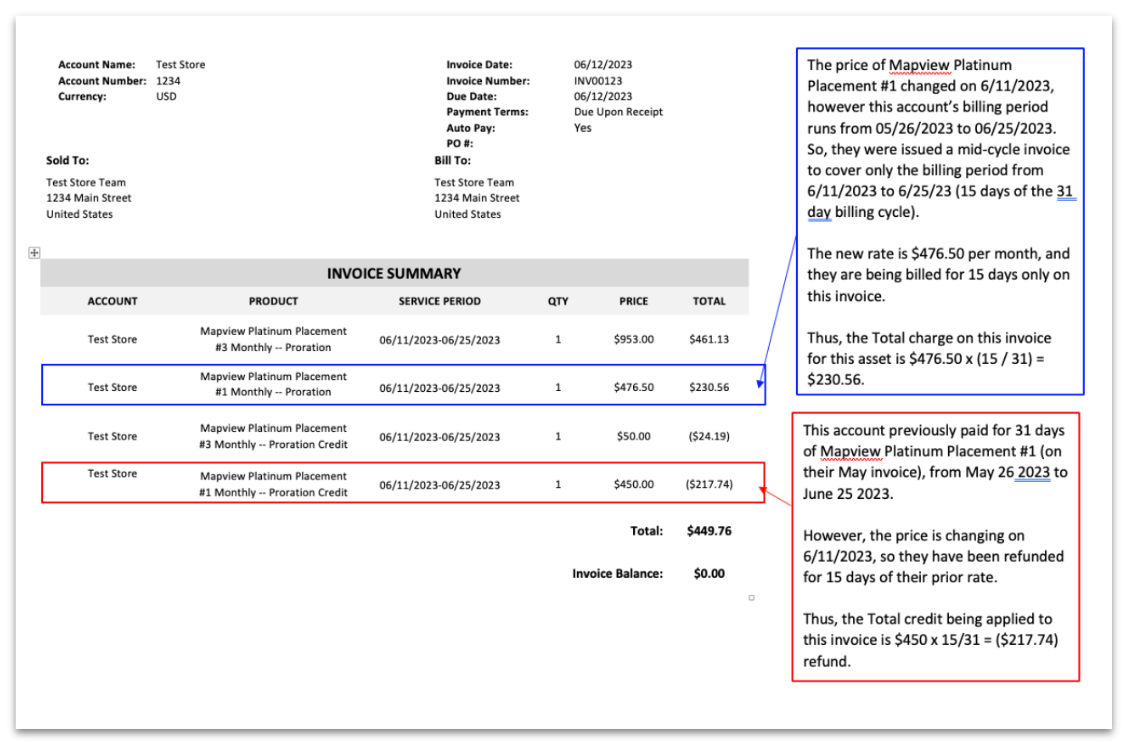Click the '$476.50' cell in the PRICE column
The height and width of the screenshot is (743, 1132).
(x=634, y=388)
